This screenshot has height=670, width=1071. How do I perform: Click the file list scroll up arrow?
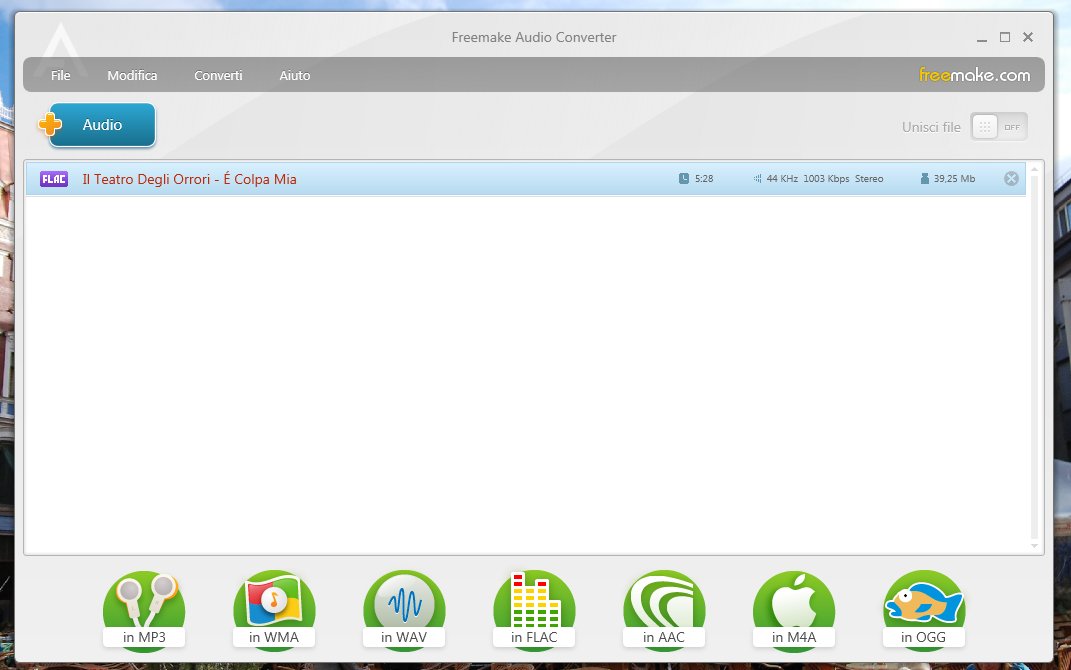pyautogui.click(x=1034, y=169)
